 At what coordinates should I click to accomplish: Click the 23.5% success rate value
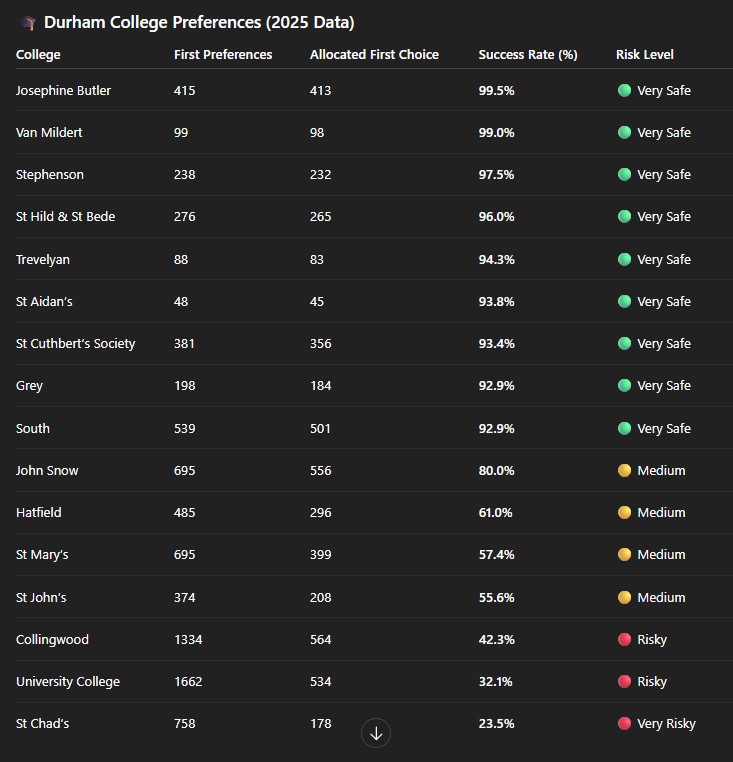click(x=496, y=724)
